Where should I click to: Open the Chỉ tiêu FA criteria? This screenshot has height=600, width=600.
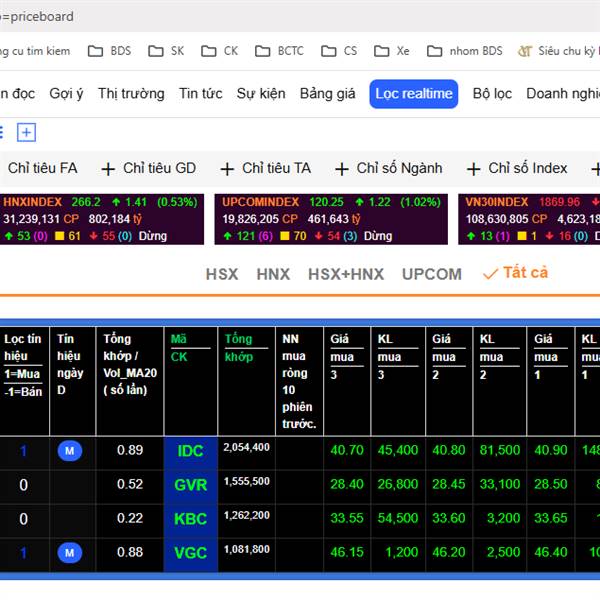point(42,168)
